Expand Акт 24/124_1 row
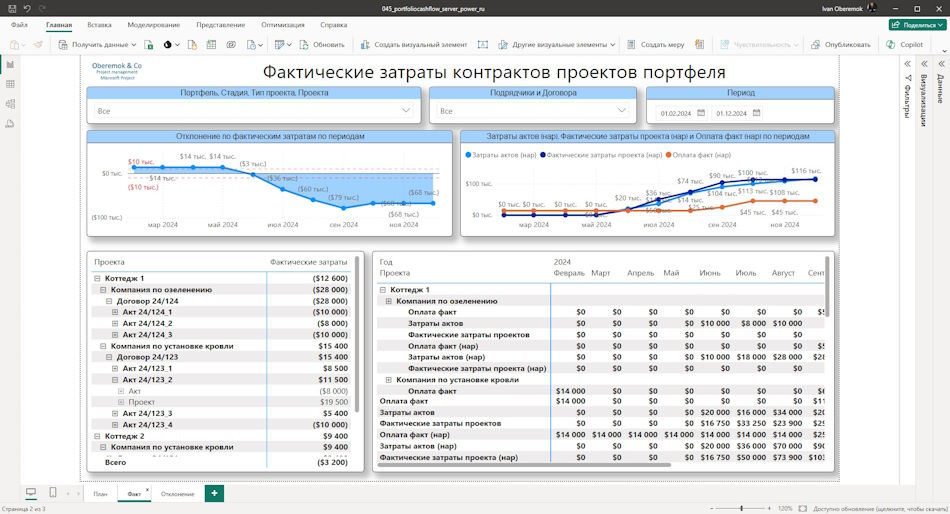950x514 pixels. 115,312
